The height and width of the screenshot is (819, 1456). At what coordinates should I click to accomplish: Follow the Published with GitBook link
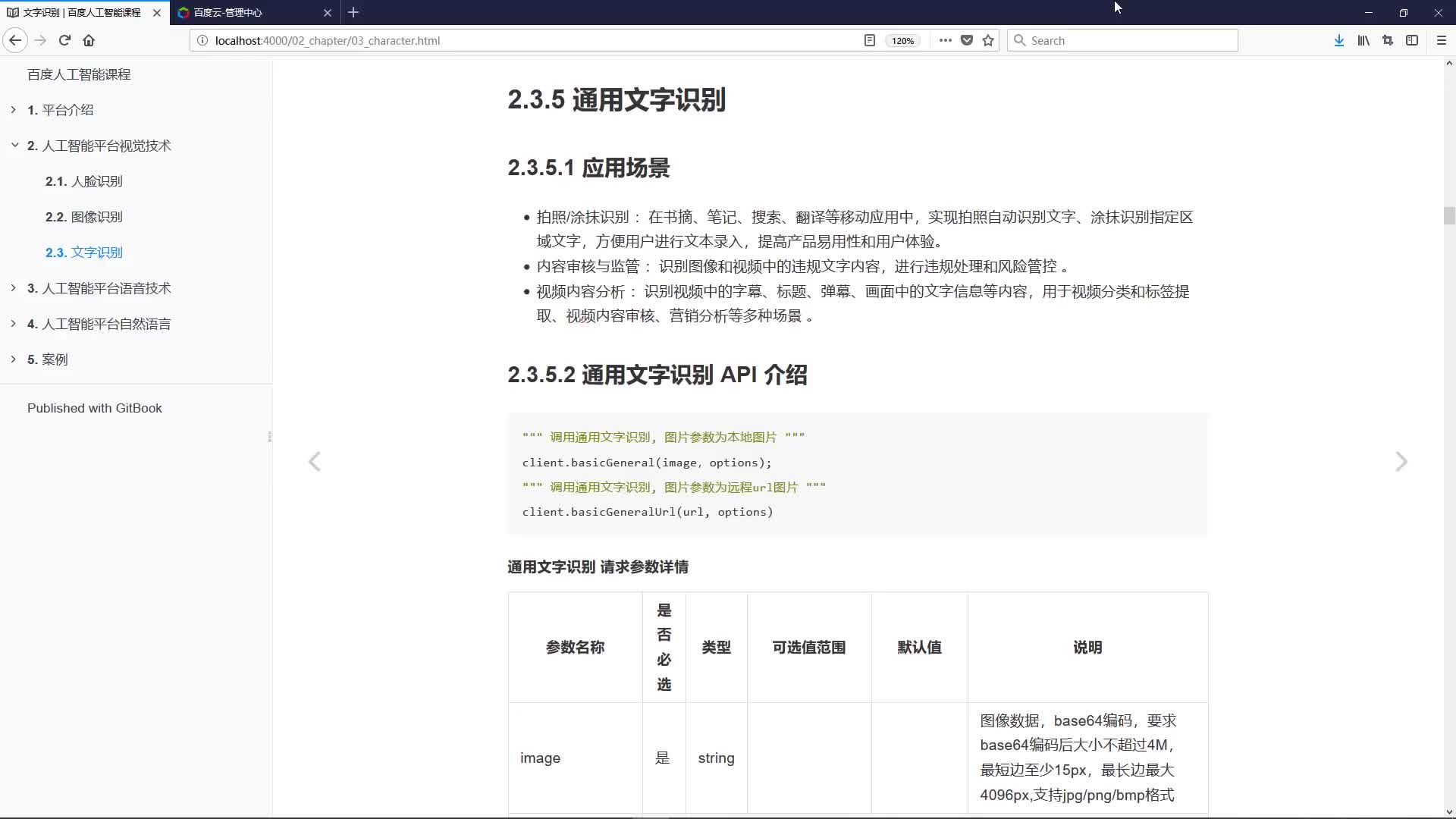click(x=95, y=408)
